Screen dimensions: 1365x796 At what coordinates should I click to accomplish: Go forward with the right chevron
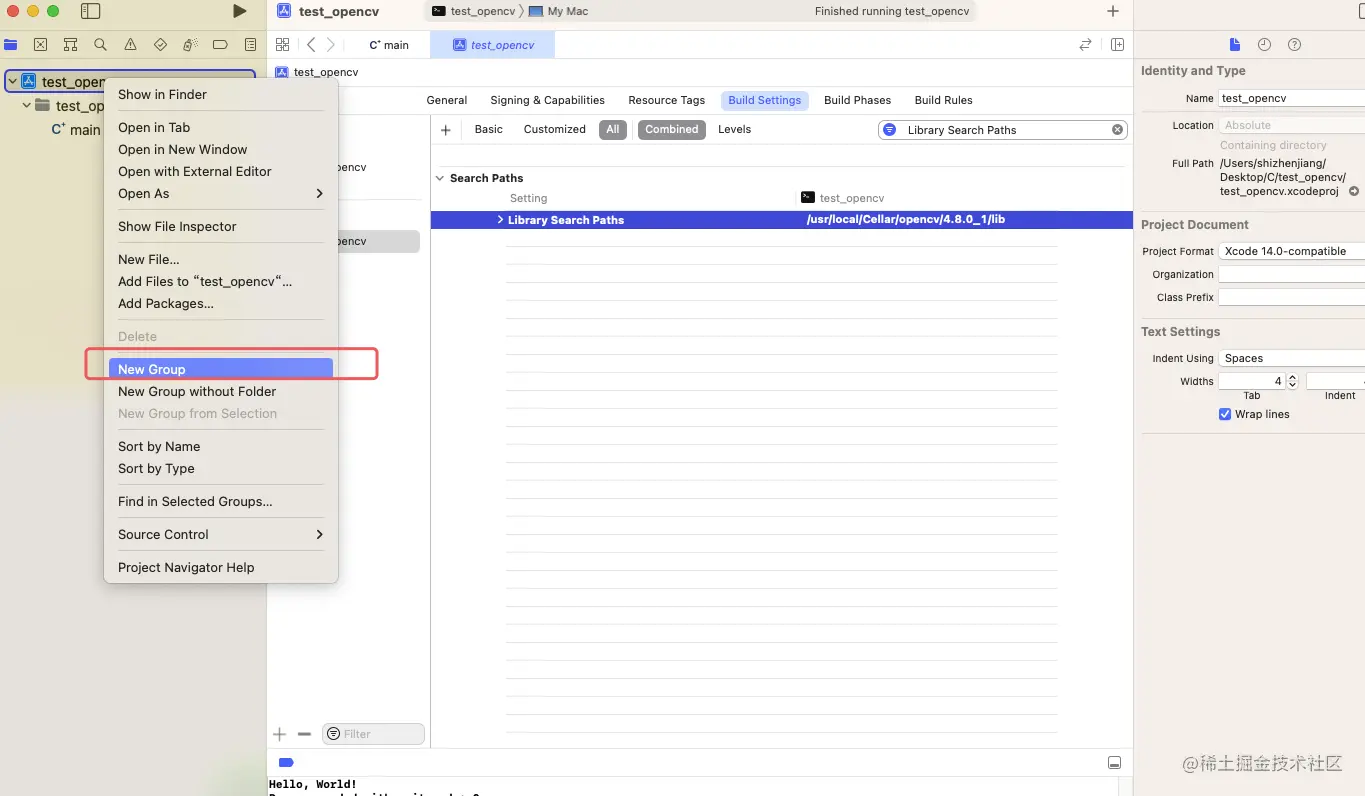click(331, 44)
